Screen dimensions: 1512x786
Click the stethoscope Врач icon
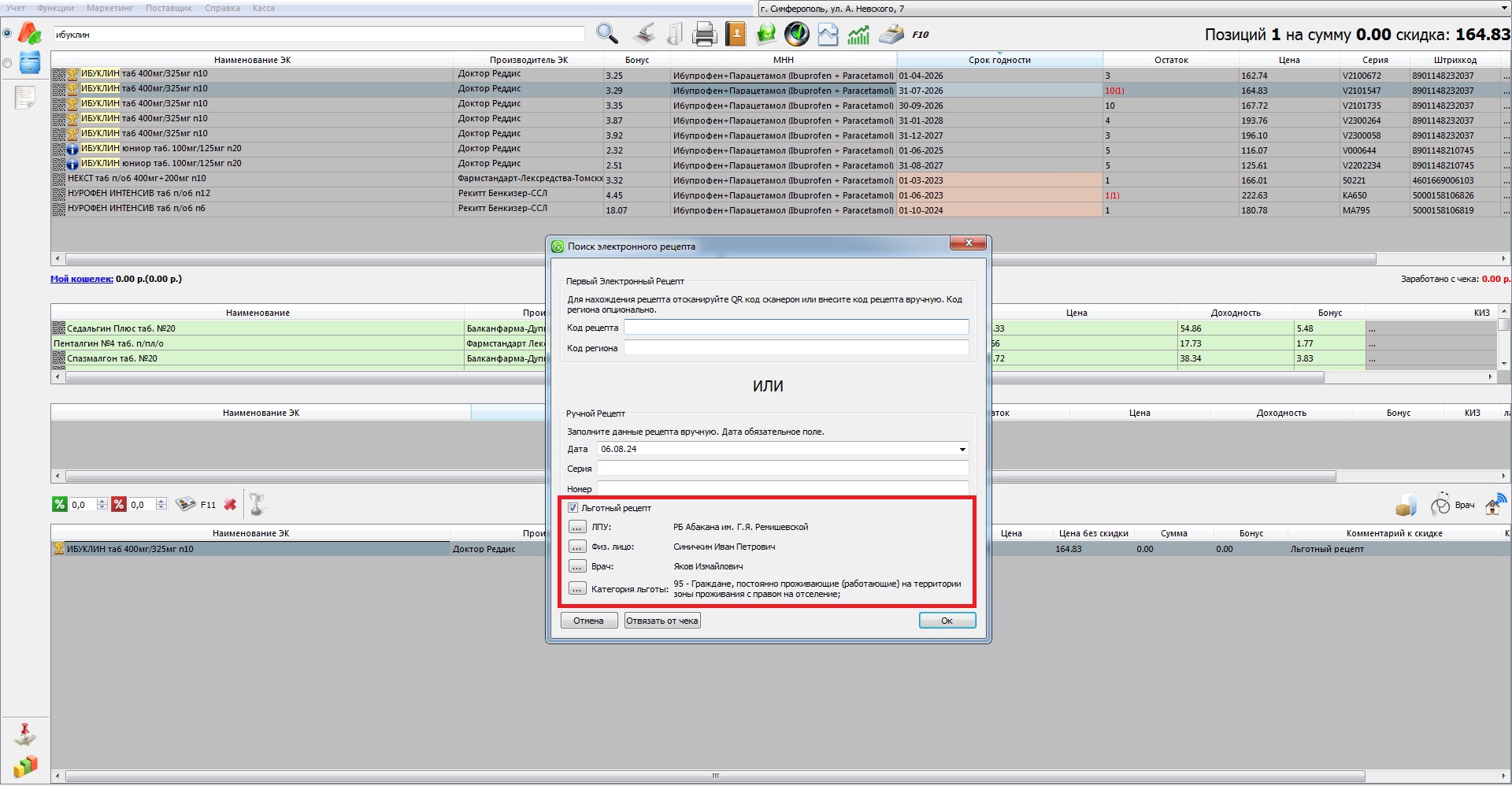point(1440,505)
